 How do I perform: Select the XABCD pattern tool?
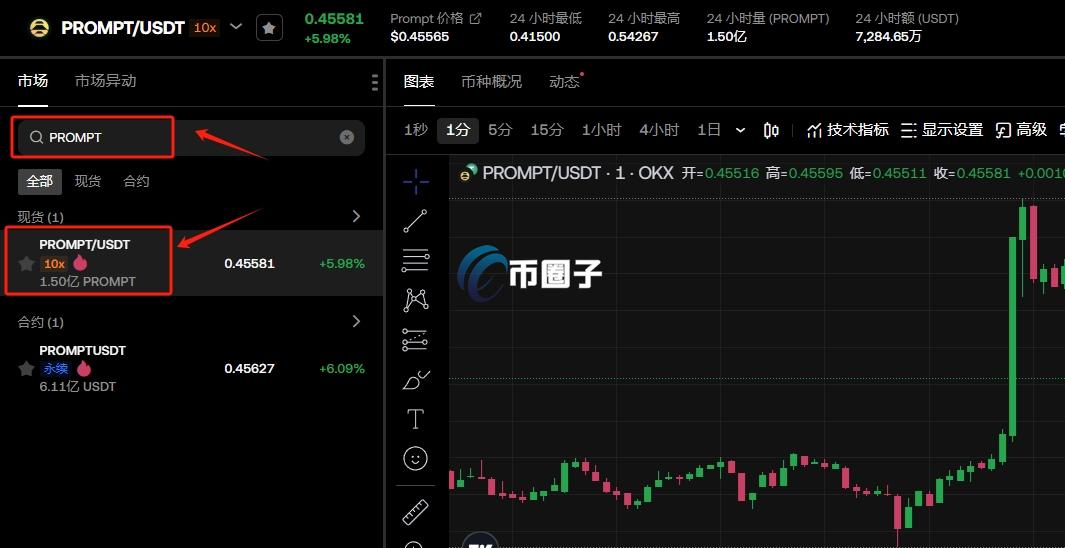[416, 299]
